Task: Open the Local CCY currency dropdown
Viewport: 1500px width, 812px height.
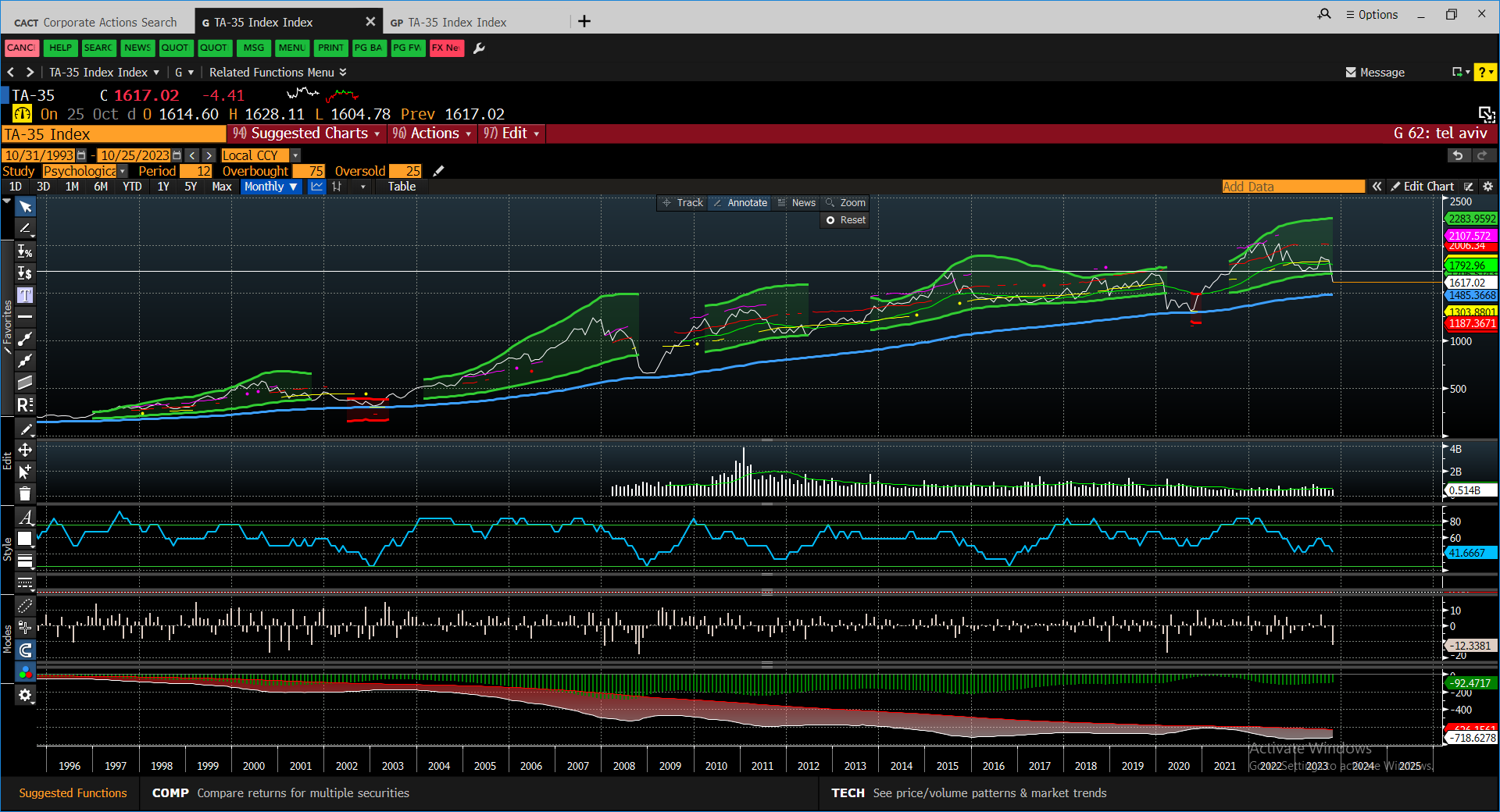Action: click(x=295, y=155)
